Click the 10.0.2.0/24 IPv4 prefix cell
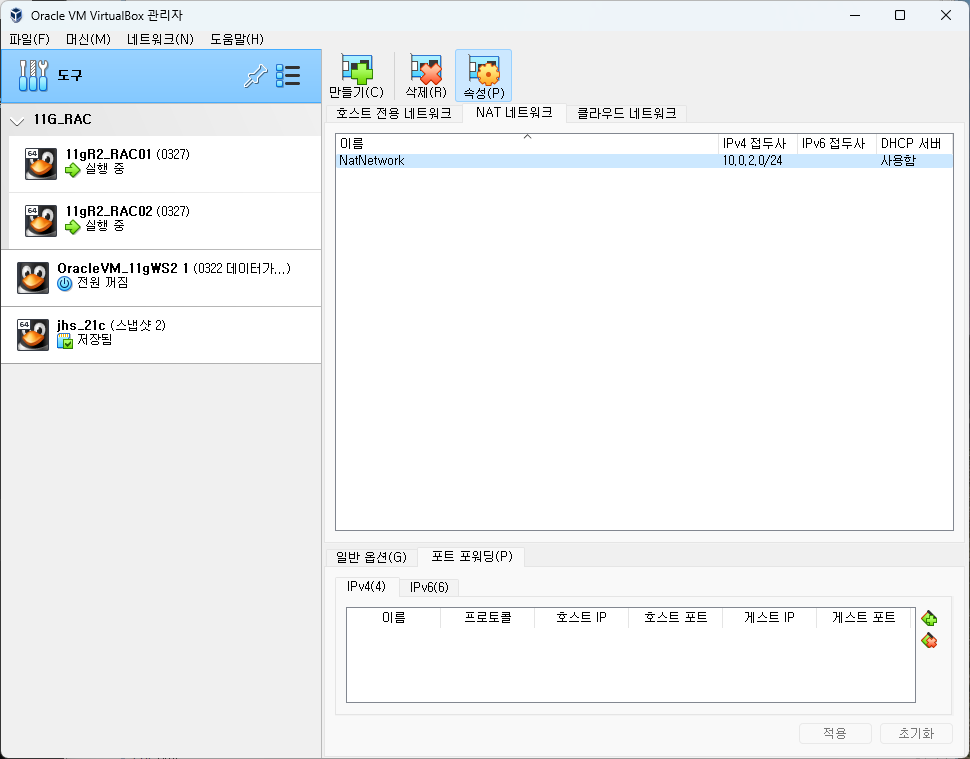 coord(752,161)
